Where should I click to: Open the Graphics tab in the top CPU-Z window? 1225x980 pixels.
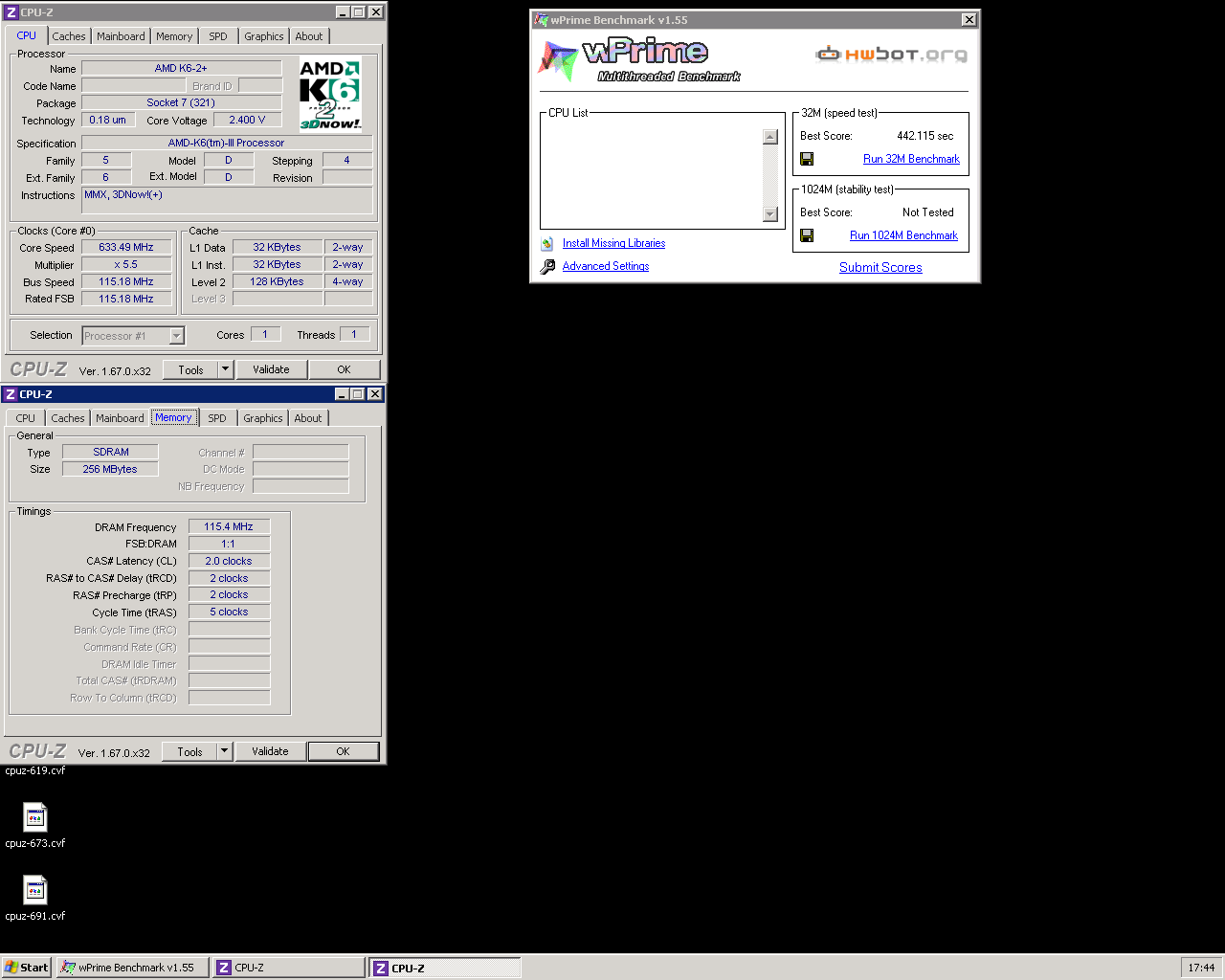(264, 36)
